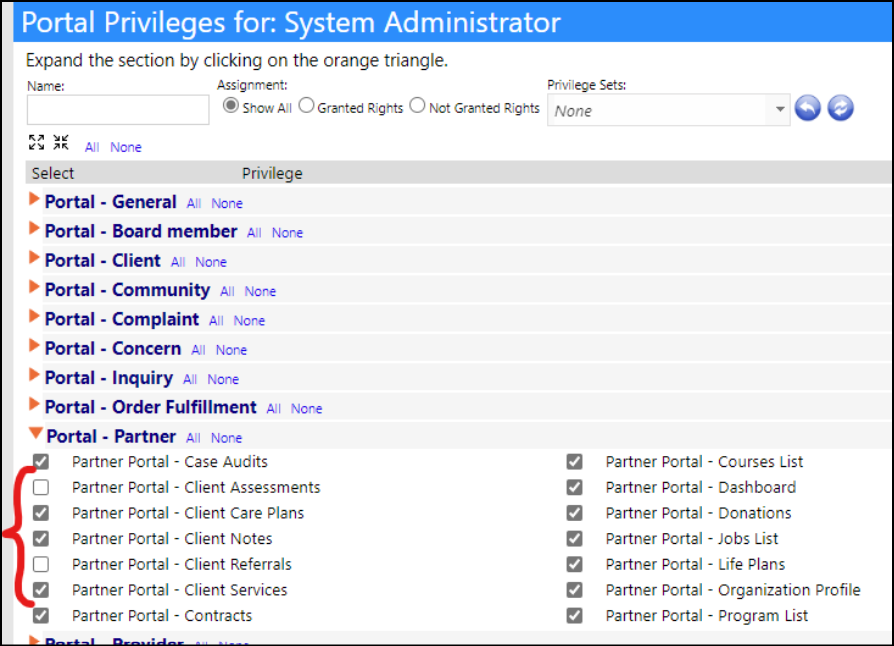Expand the Portal - Complaint section

[34, 316]
